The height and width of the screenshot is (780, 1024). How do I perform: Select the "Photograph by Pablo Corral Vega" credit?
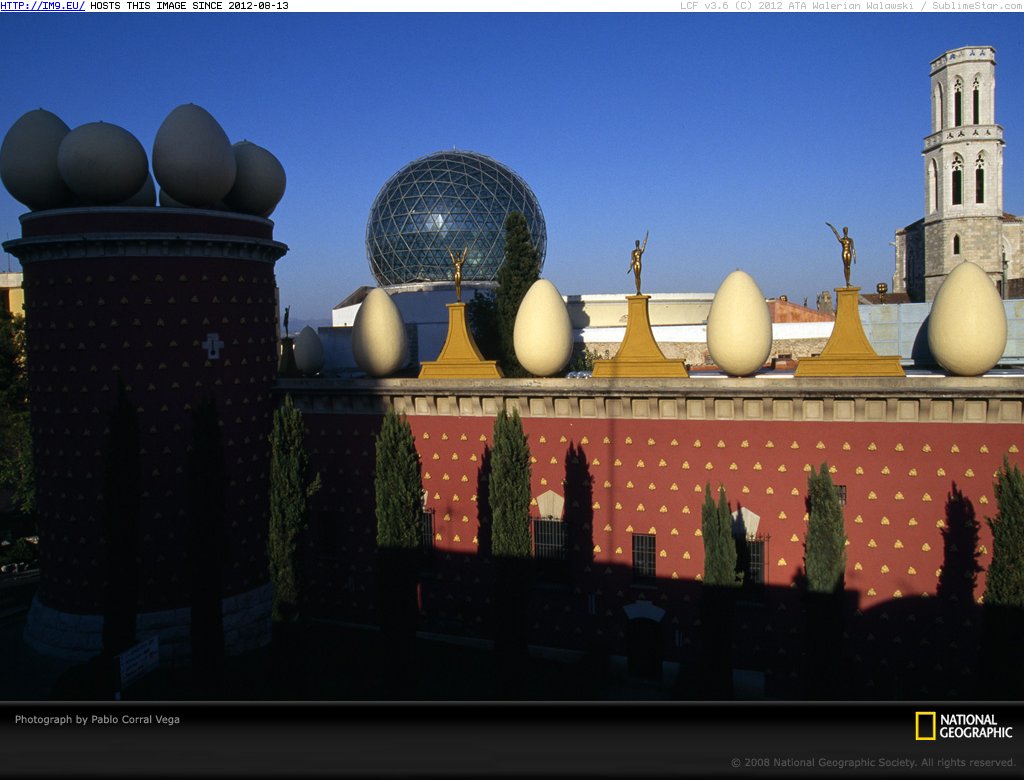tap(97, 719)
